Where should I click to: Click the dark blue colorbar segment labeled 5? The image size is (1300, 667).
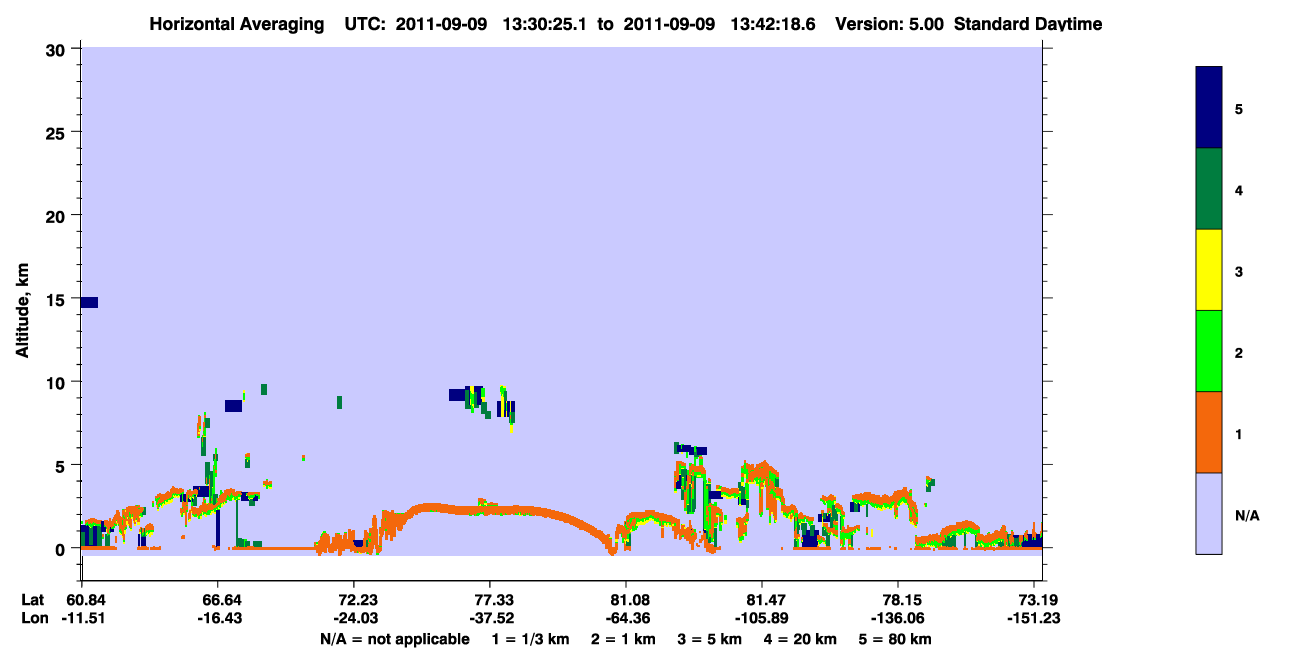1209,108
